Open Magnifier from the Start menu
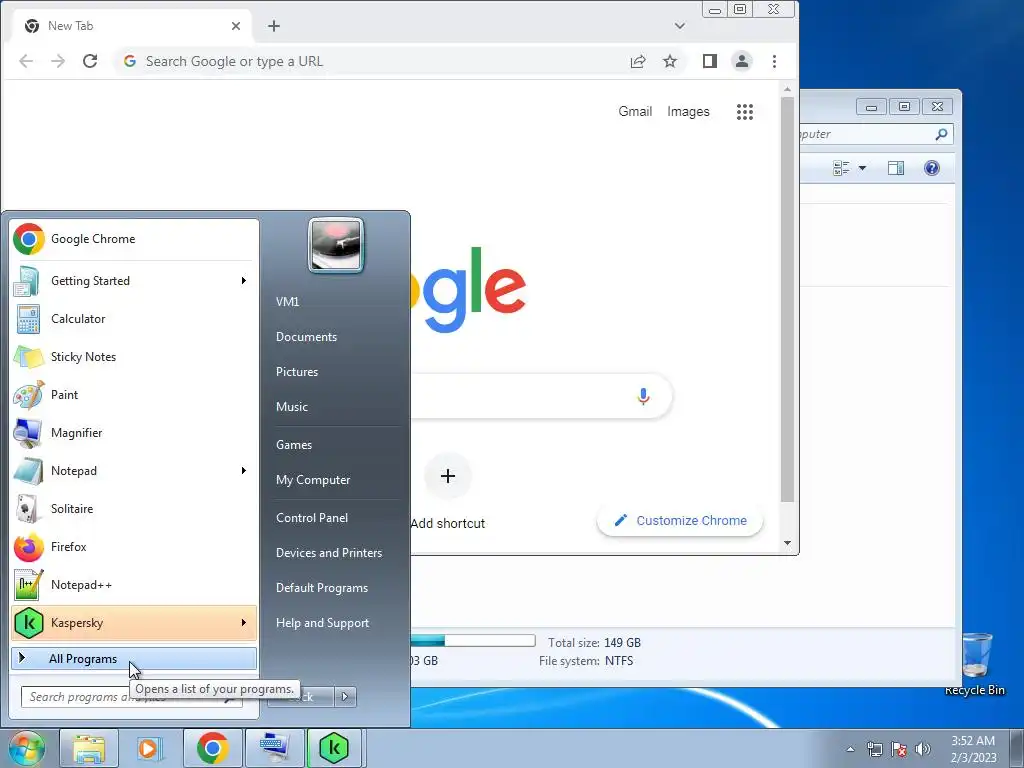The width and height of the screenshot is (1024, 768). point(134,432)
